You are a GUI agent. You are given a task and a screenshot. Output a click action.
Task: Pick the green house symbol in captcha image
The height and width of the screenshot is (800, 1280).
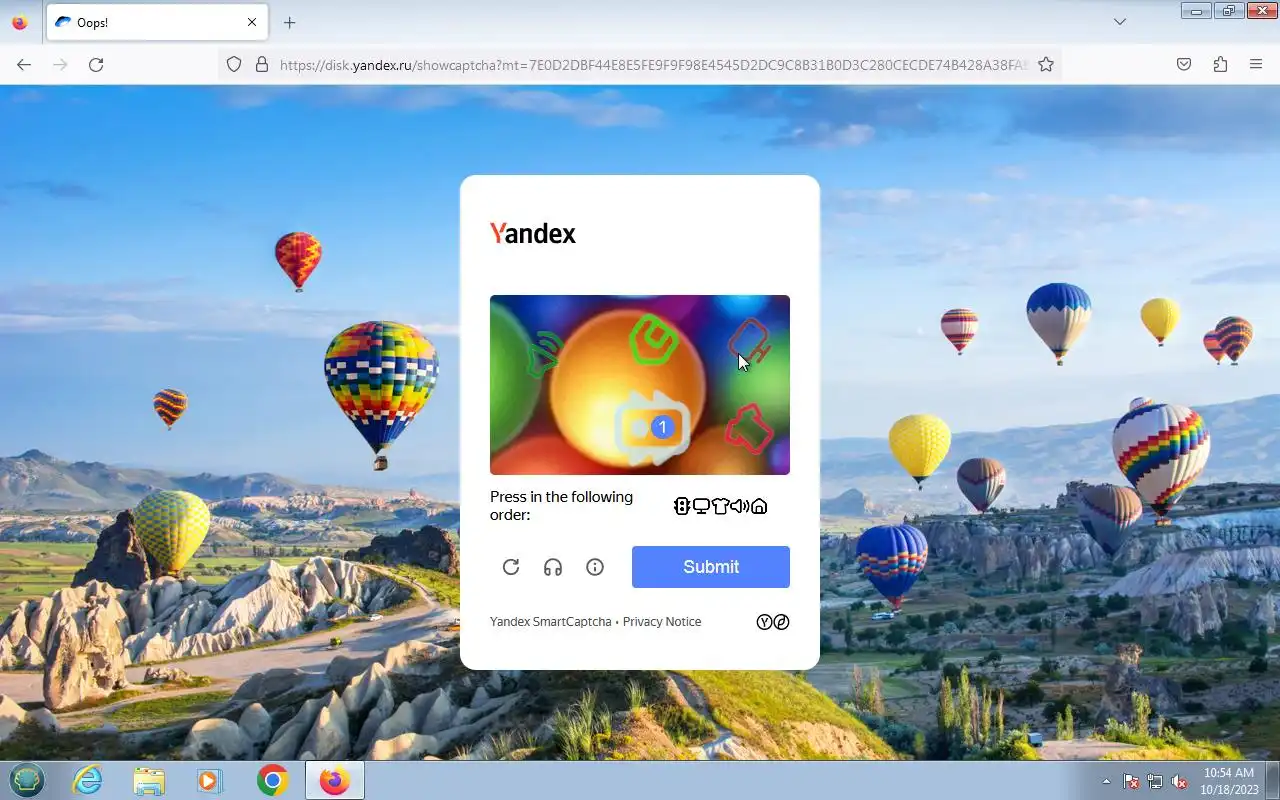tap(654, 339)
